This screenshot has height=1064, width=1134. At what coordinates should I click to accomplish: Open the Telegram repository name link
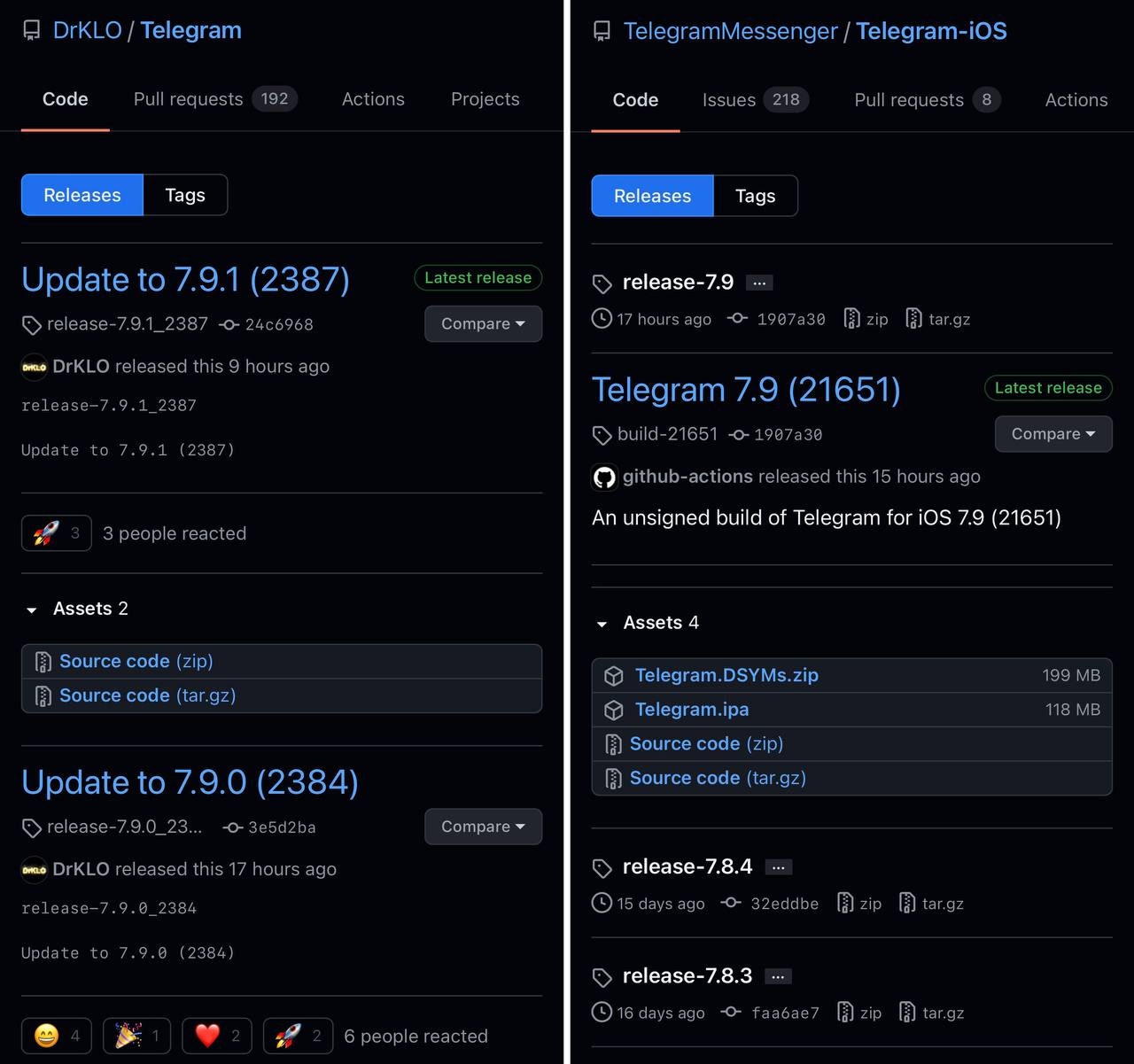[x=190, y=30]
